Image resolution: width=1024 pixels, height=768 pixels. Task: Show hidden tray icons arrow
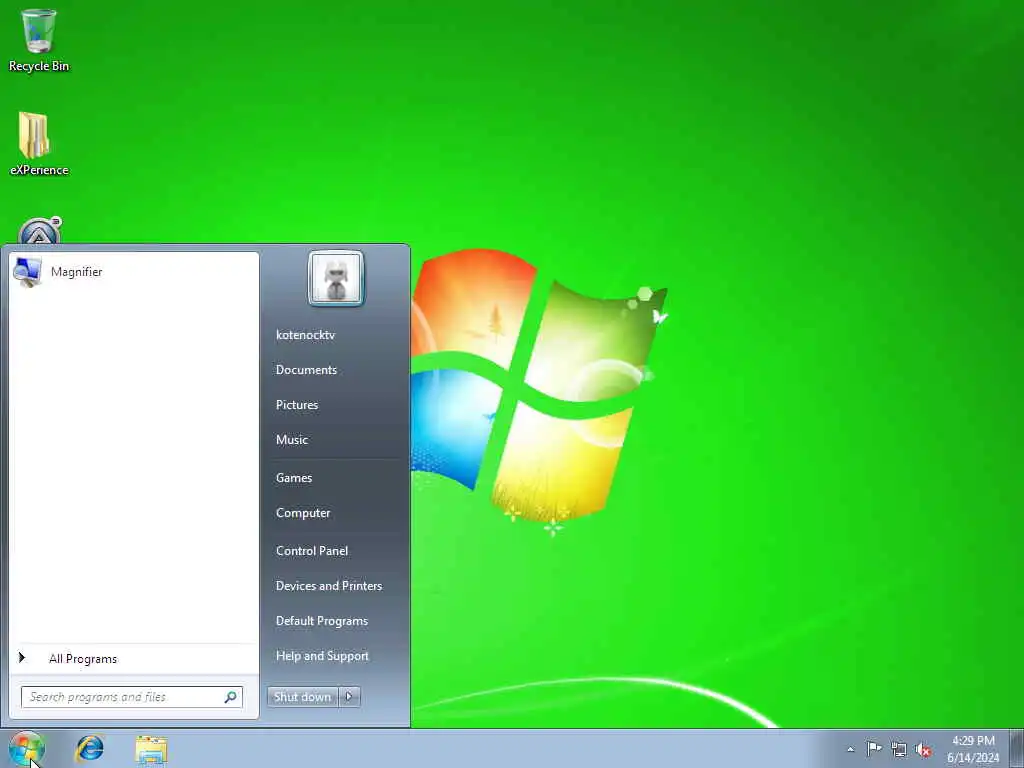pyautogui.click(x=850, y=750)
